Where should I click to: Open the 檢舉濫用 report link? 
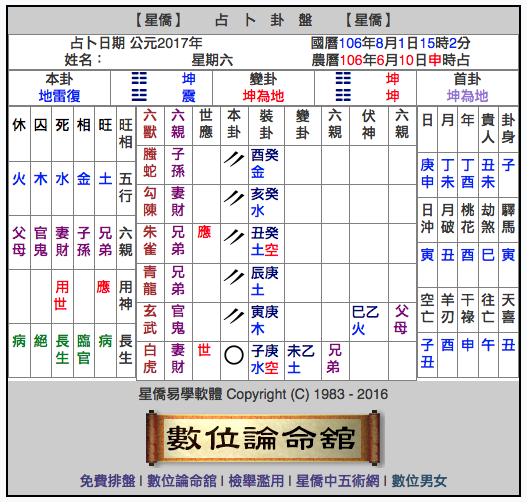point(256,481)
